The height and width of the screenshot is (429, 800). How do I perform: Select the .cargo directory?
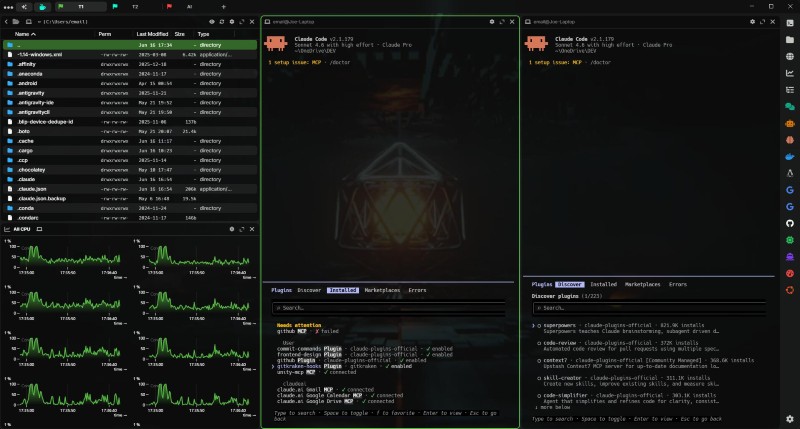[x=130, y=150]
